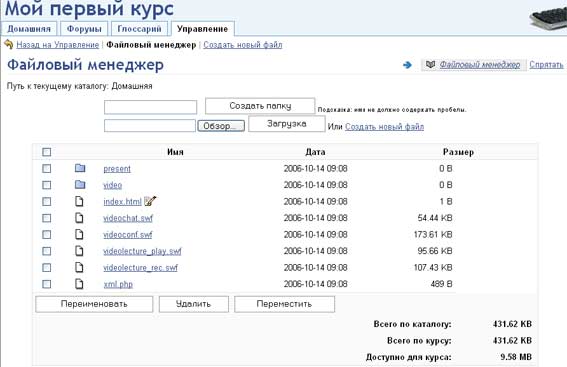Image resolution: width=567 pixels, height=367 pixels.
Task: Click the edit pencil icon beside index.html
Action: 150,201
